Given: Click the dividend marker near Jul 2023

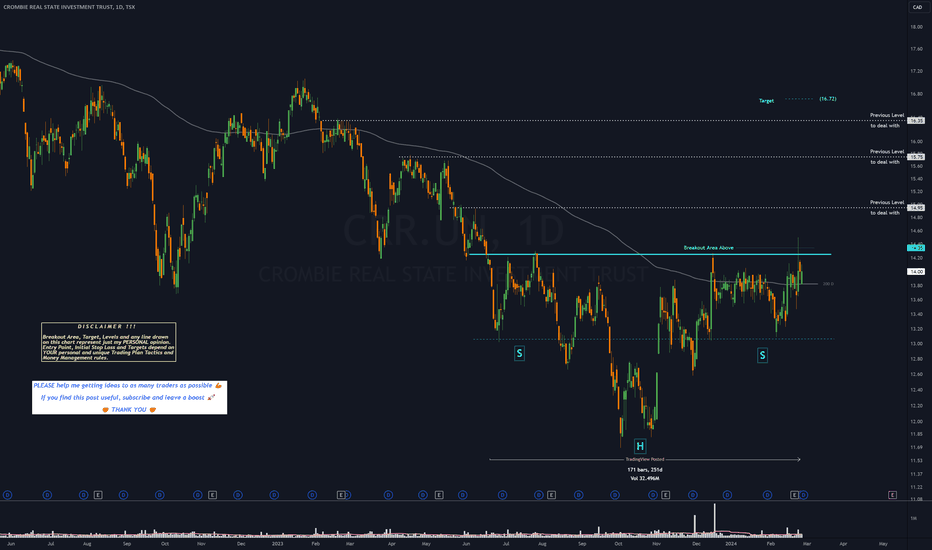Looking at the screenshot, I should (502, 495).
